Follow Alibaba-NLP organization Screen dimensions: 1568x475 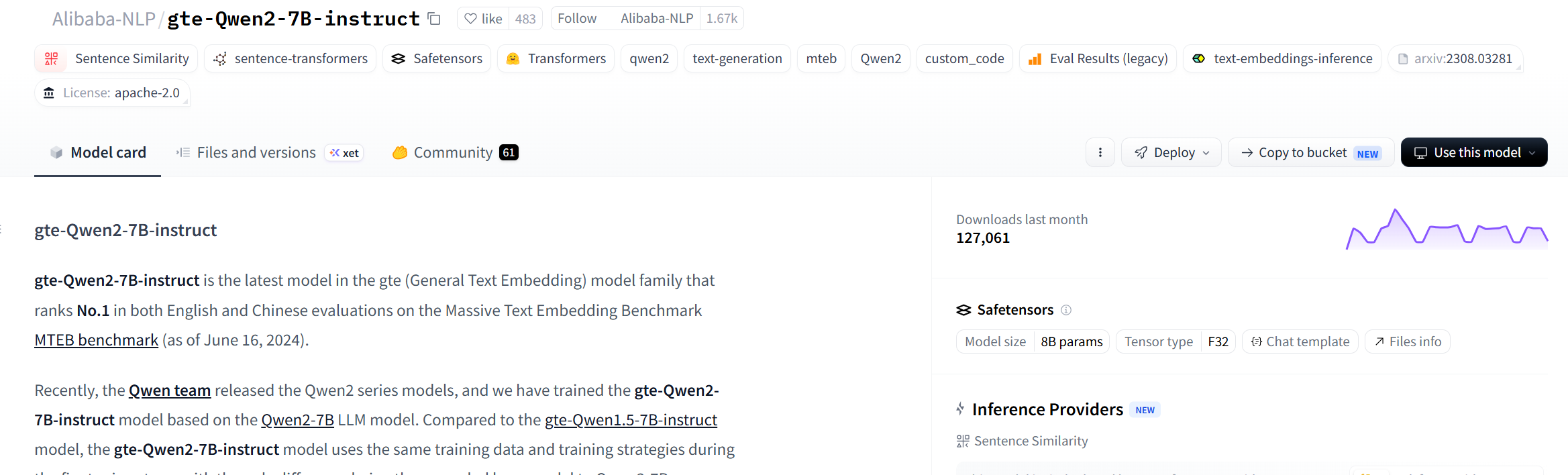coord(577,19)
